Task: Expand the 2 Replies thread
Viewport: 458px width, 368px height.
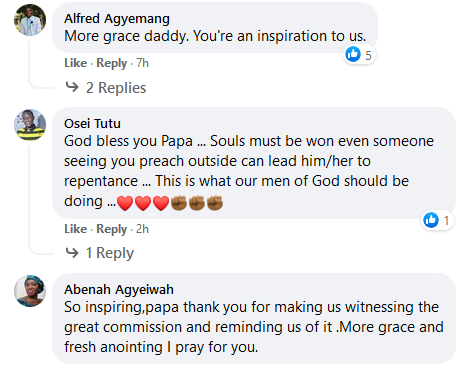Action: pos(116,88)
